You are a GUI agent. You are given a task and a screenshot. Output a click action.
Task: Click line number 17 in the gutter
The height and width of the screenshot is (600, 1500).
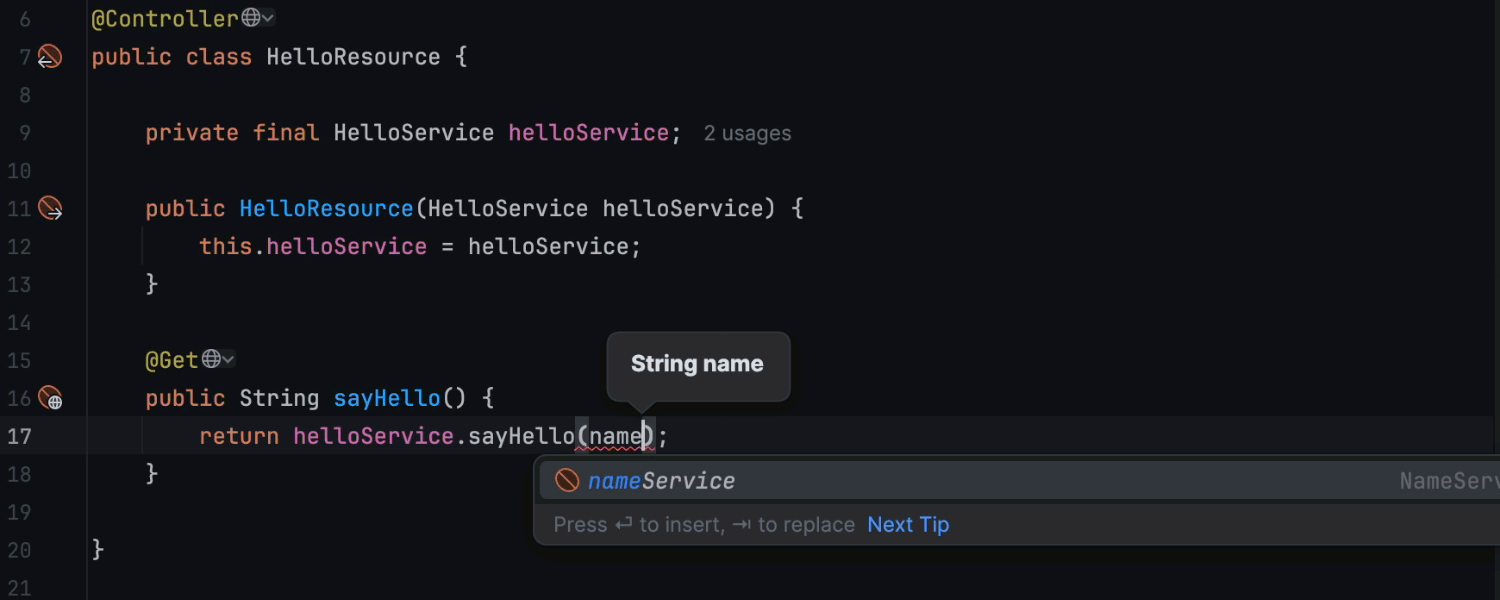click(20, 437)
